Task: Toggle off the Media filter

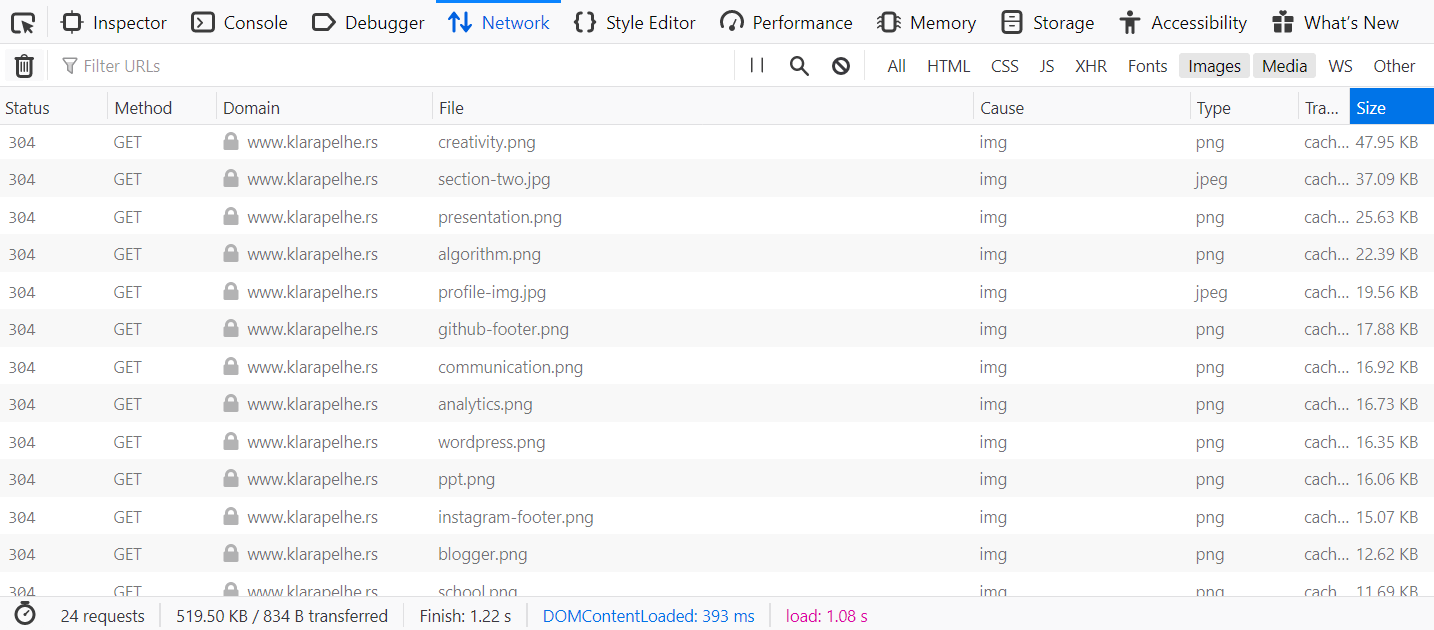Action: click(x=1284, y=65)
